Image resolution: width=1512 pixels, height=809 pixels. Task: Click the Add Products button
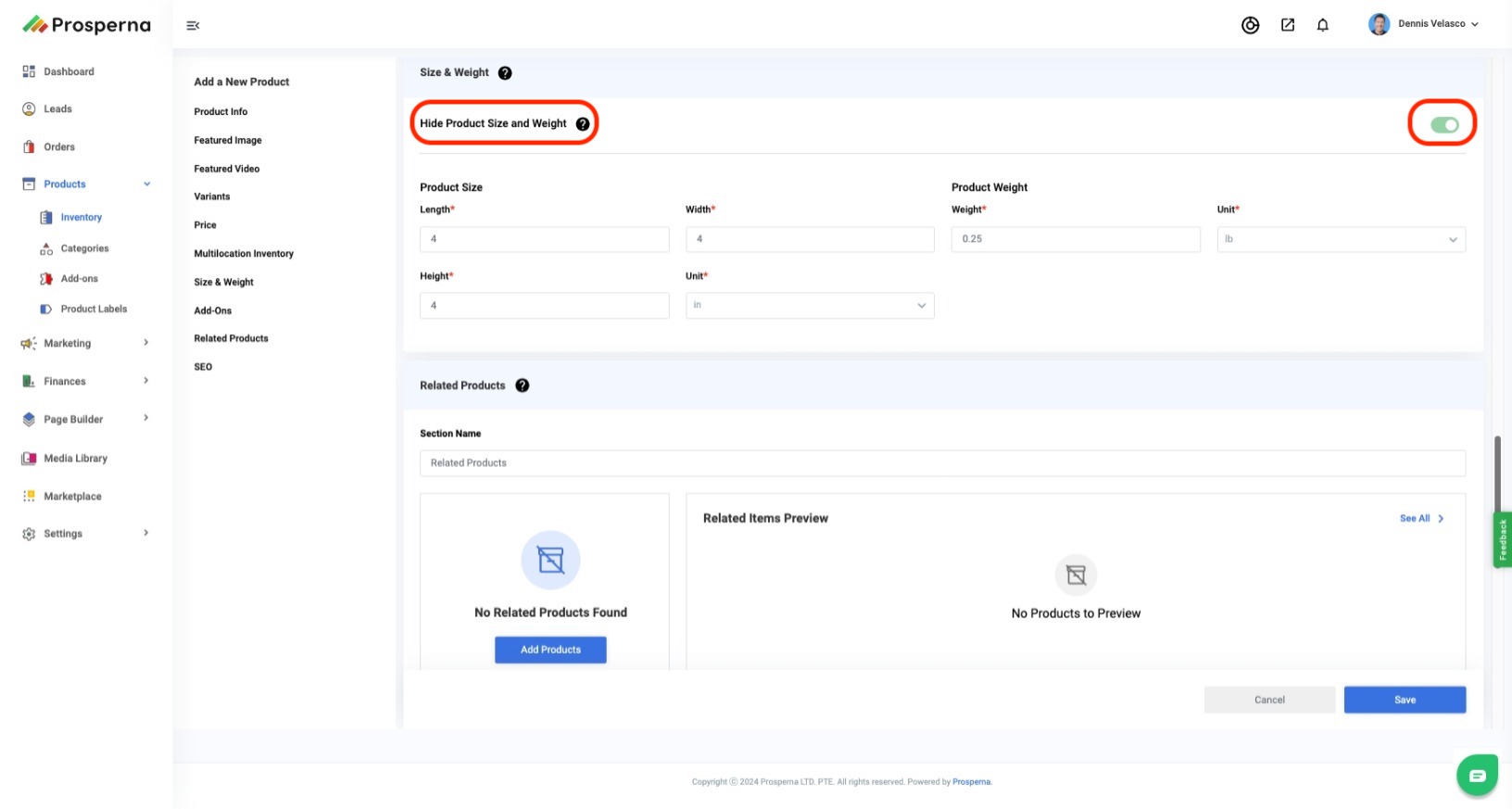550,650
